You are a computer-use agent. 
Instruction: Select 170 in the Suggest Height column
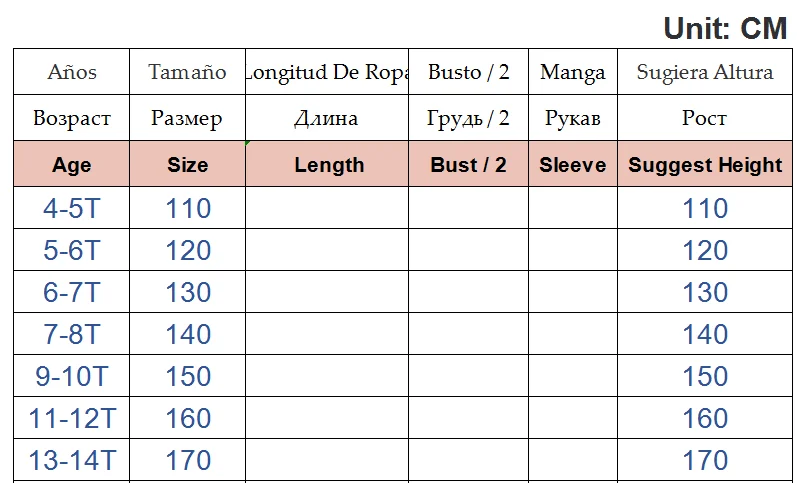pyautogui.click(x=705, y=460)
